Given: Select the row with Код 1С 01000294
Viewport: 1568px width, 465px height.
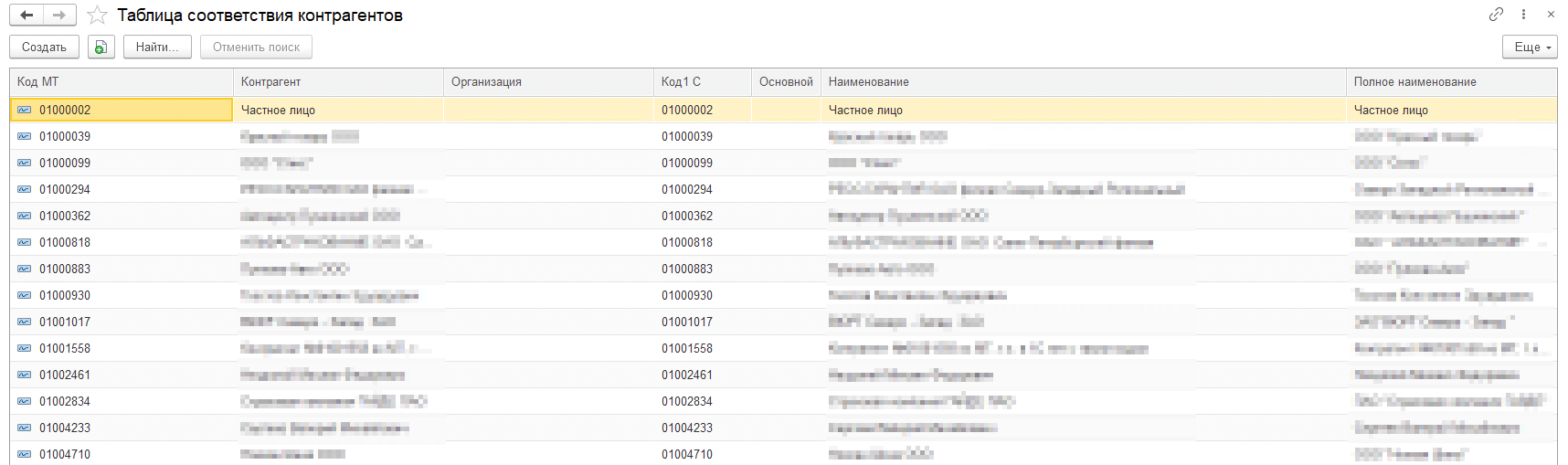Looking at the screenshot, I should [687, 190].
